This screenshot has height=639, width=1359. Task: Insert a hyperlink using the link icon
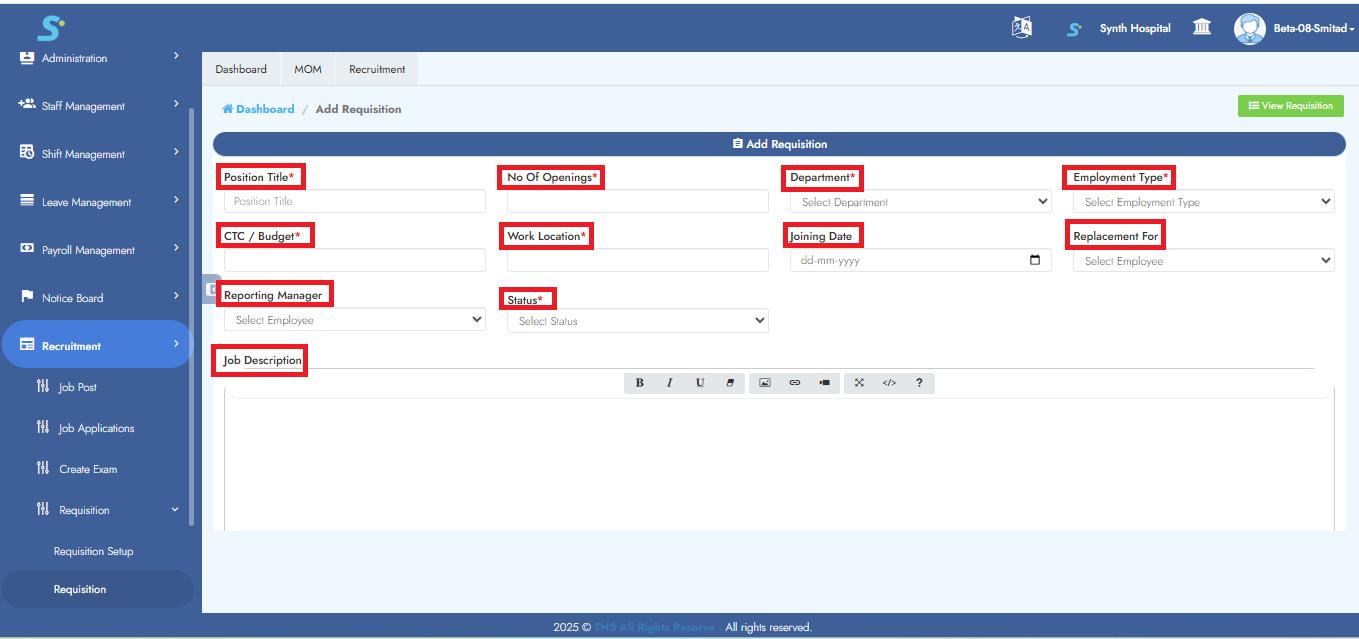(795, 383)
